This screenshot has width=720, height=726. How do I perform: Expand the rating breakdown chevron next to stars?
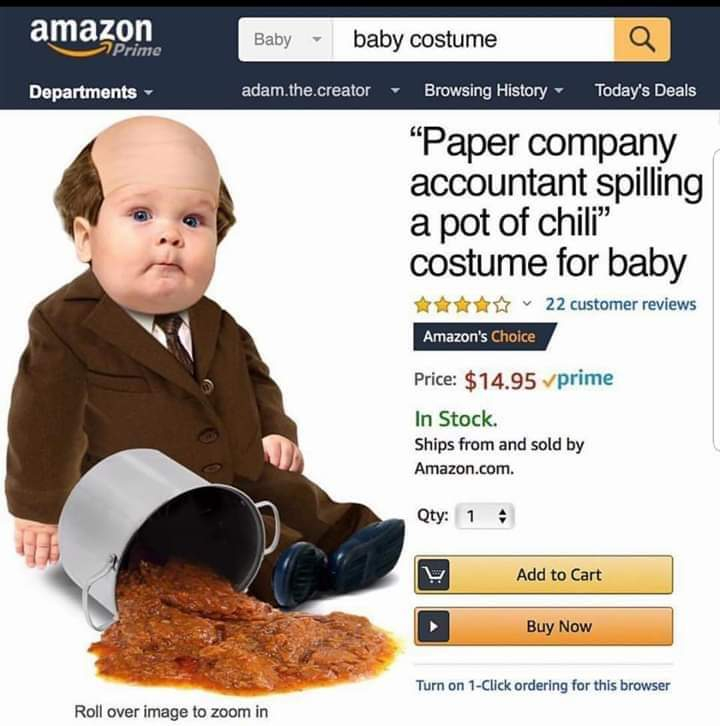click(x=526, y=304)
